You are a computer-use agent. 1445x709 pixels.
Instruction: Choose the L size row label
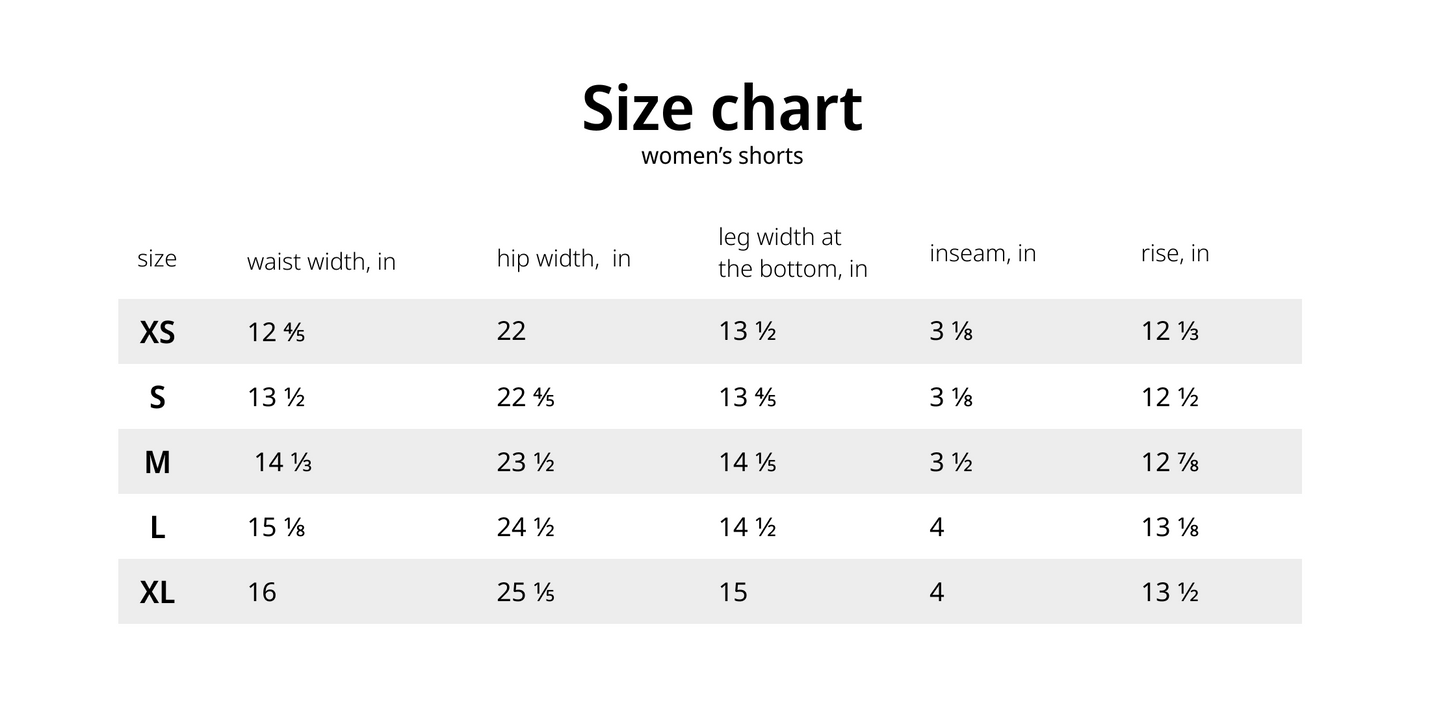(157, 527)
